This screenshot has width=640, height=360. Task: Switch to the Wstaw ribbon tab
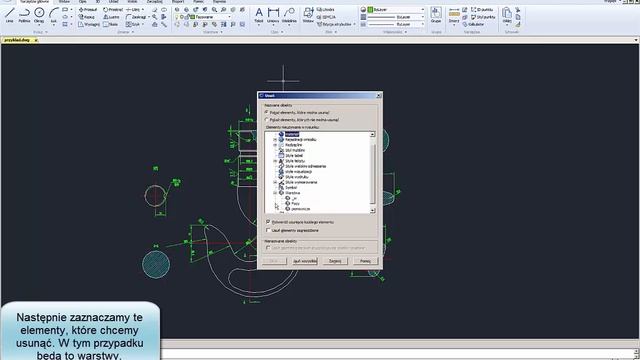click(64, 2)
